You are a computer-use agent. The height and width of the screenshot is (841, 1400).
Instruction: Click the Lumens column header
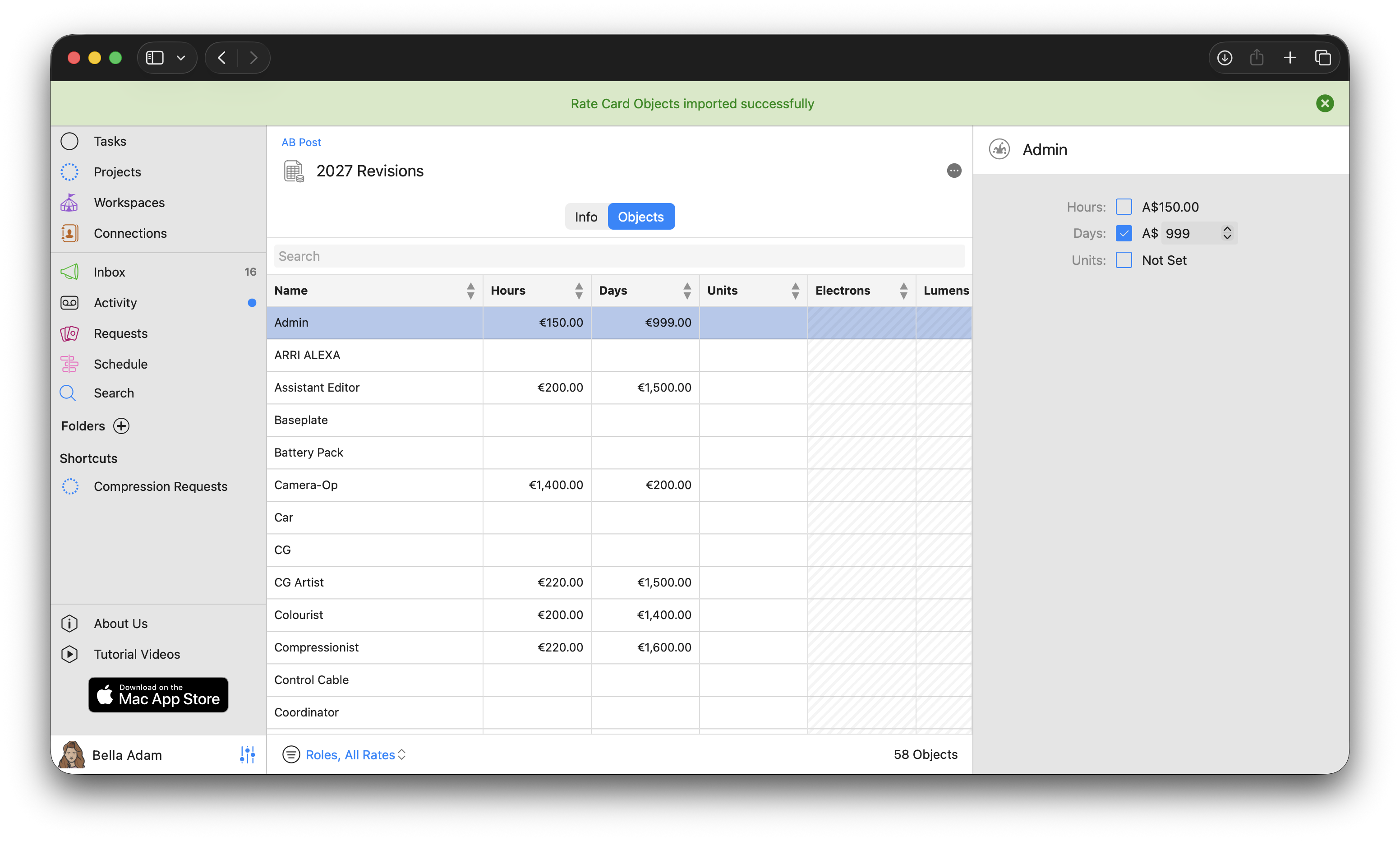(944, 291)
